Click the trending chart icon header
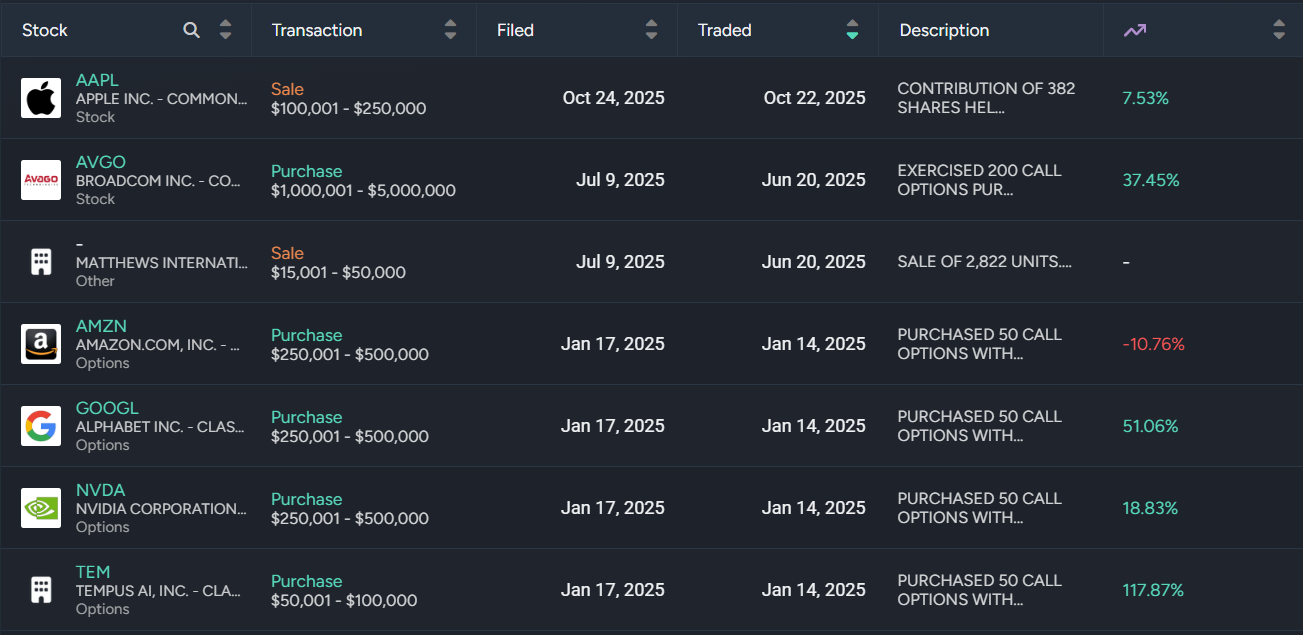 1134,30
